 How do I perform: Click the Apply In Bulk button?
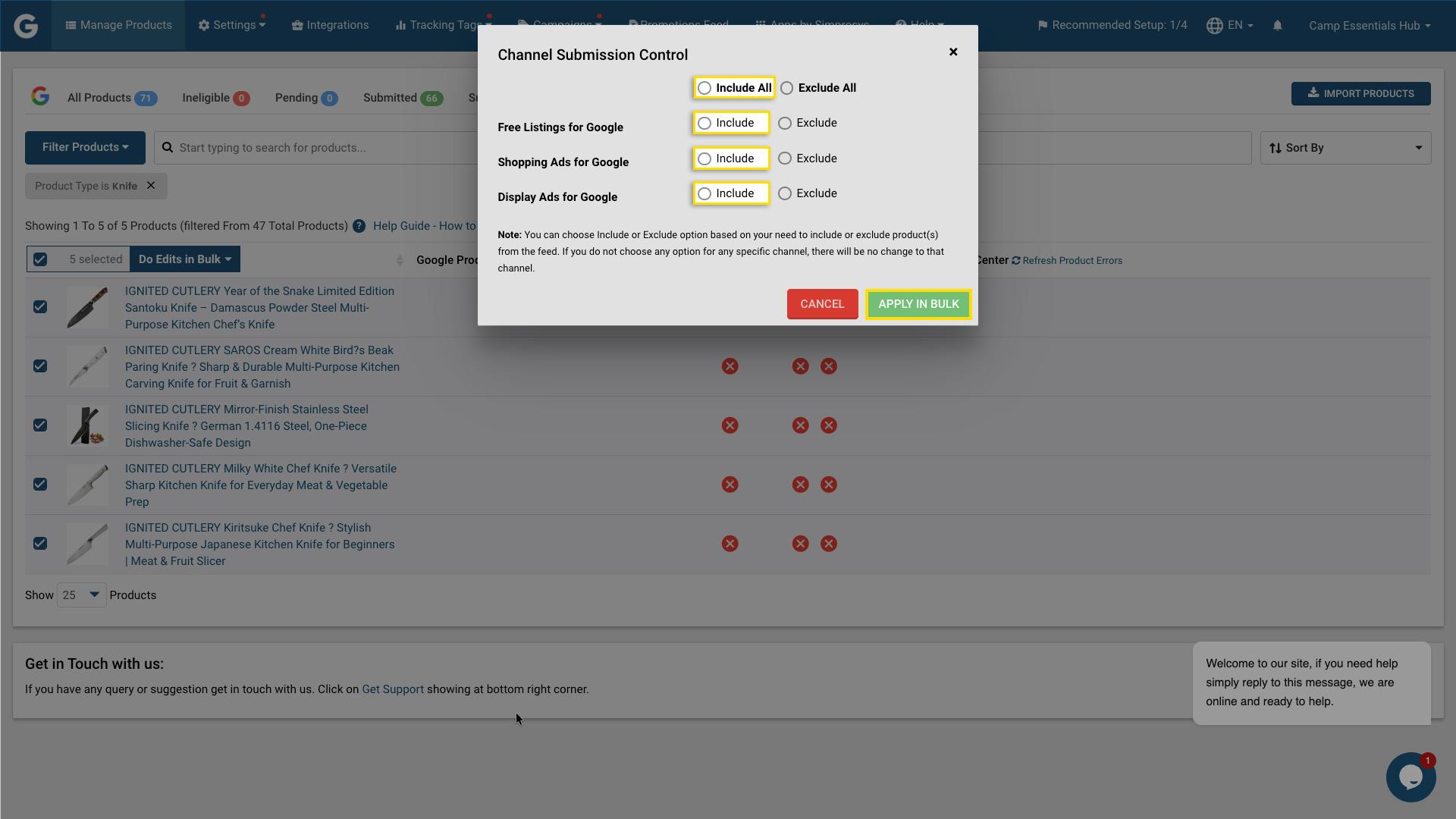pos(918,303)
